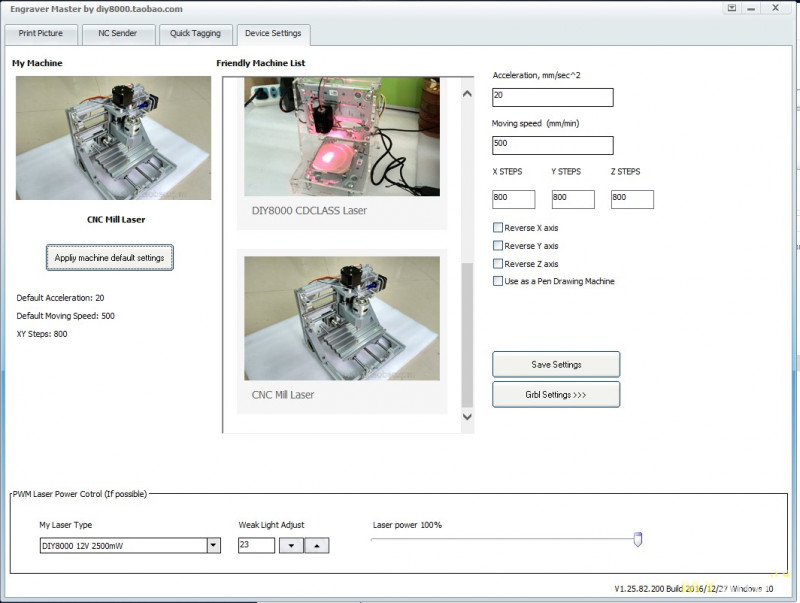Check the Reverse Z axis option
This screenshot has width=800, height=603.
498,263
